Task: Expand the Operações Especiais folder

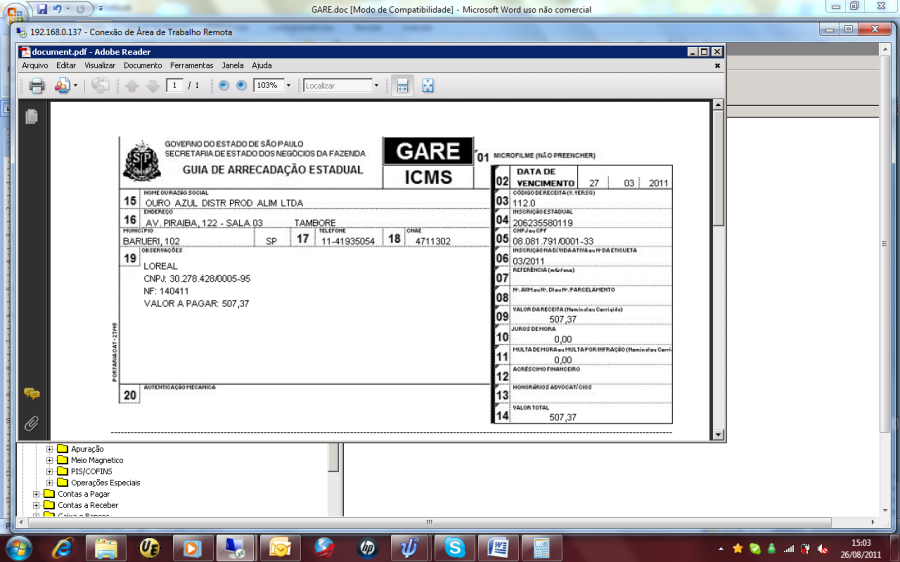Action: pyautogui.click(x=50, y=483)
